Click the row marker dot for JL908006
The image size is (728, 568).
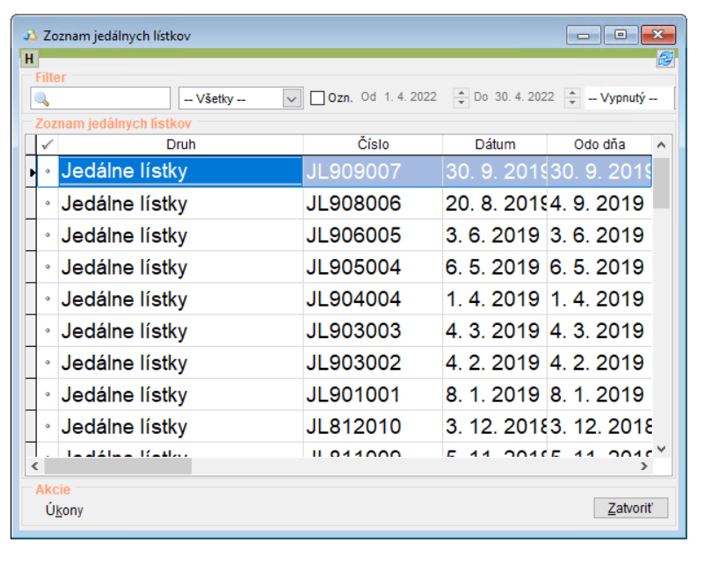(47, 205)
